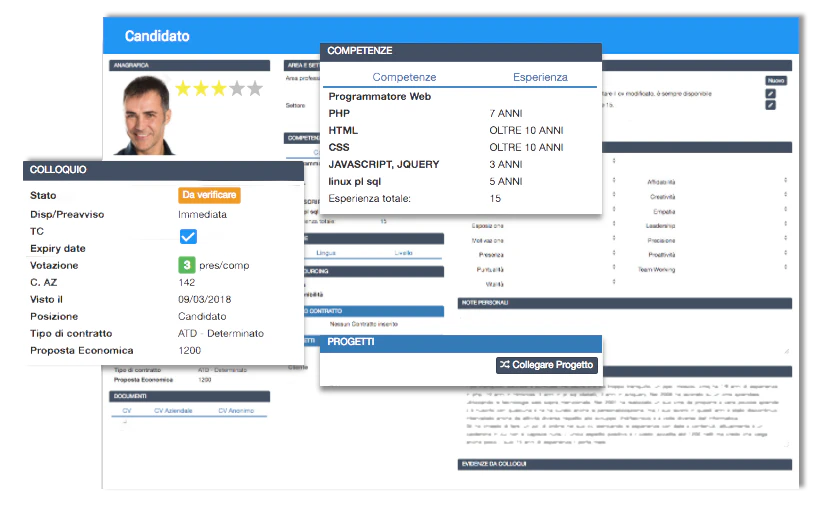
Task: Open the Affidabilità score selector
Action: [x=785, y=180]
